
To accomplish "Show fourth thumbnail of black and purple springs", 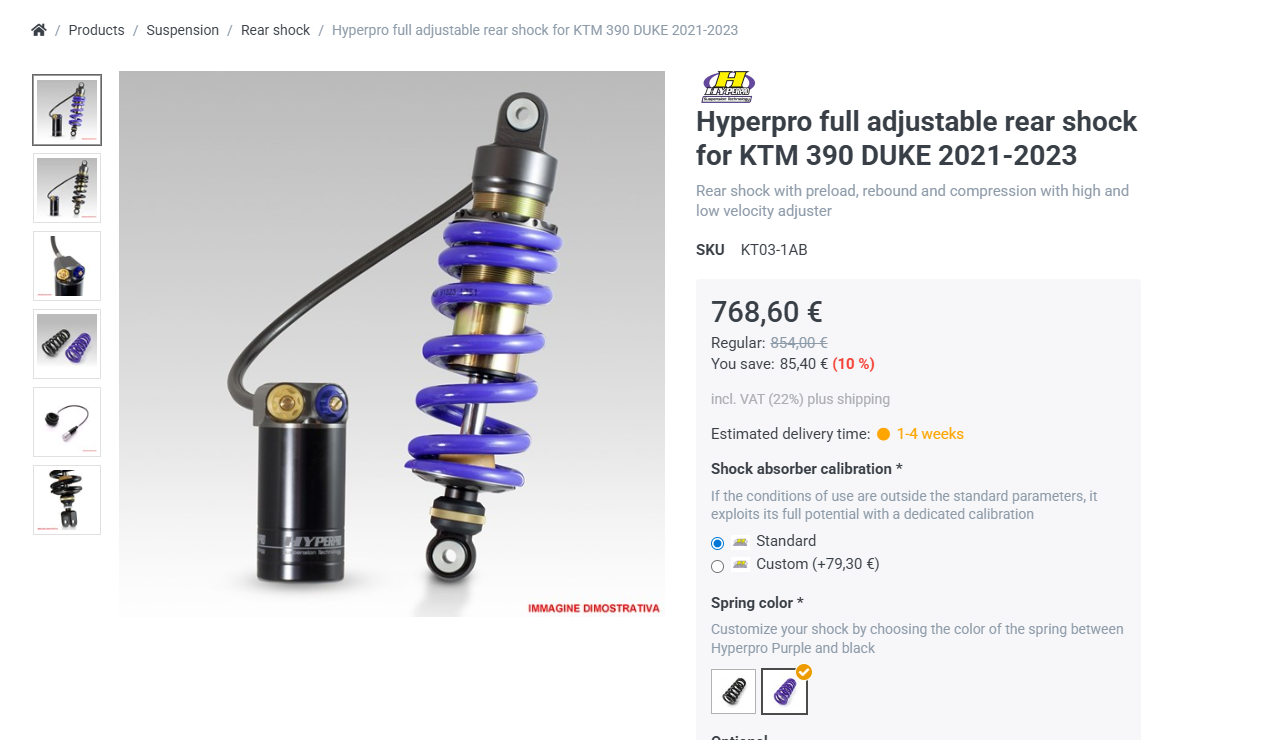I will [x=67, y=344].
